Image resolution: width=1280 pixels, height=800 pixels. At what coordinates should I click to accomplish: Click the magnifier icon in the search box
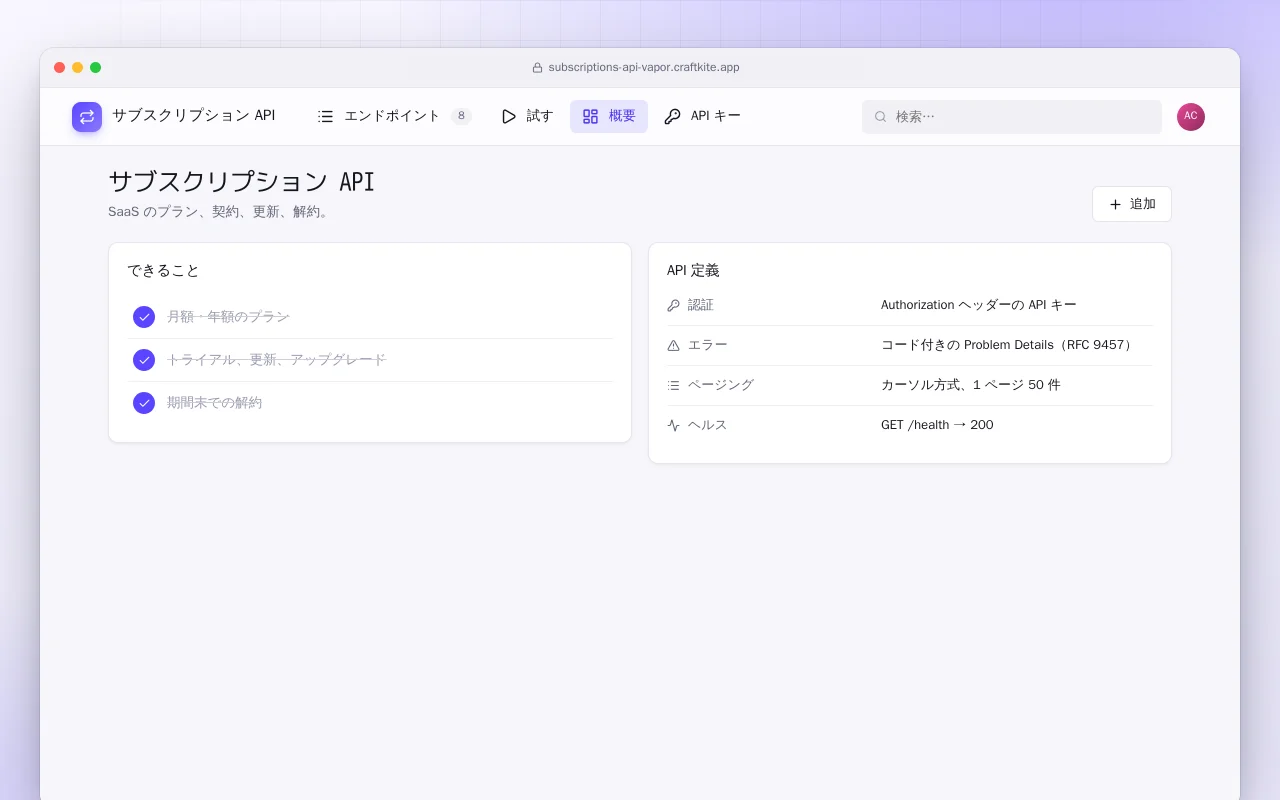(x=880, y=116)
